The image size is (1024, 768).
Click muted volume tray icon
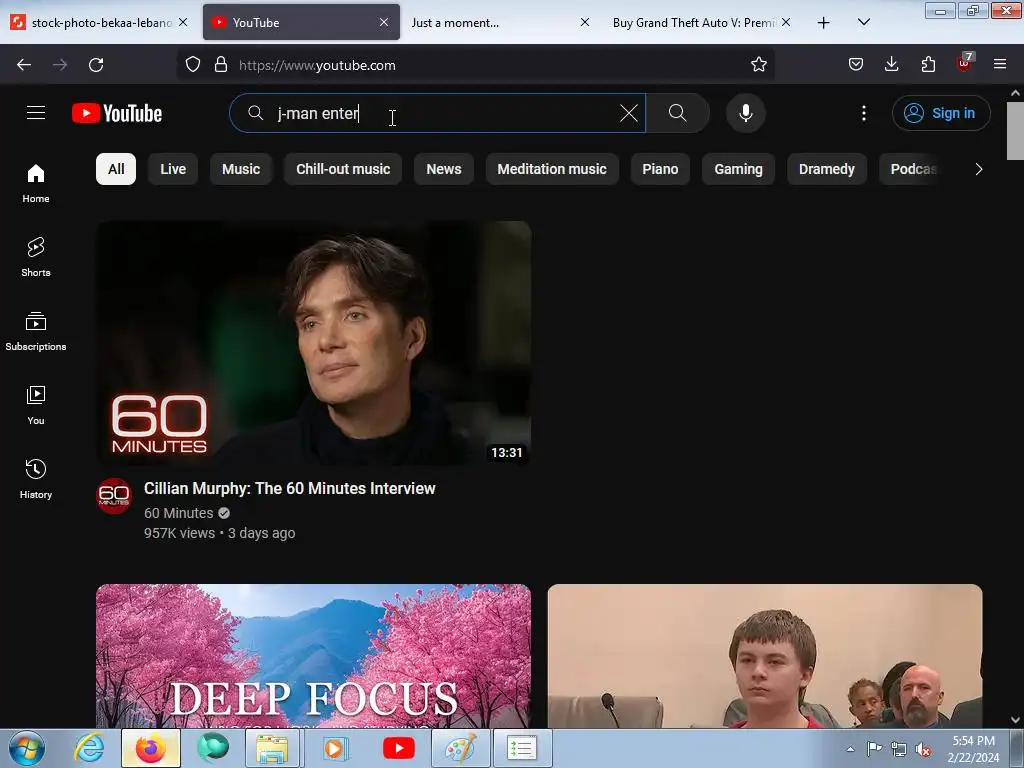click(x=923, y=749)
